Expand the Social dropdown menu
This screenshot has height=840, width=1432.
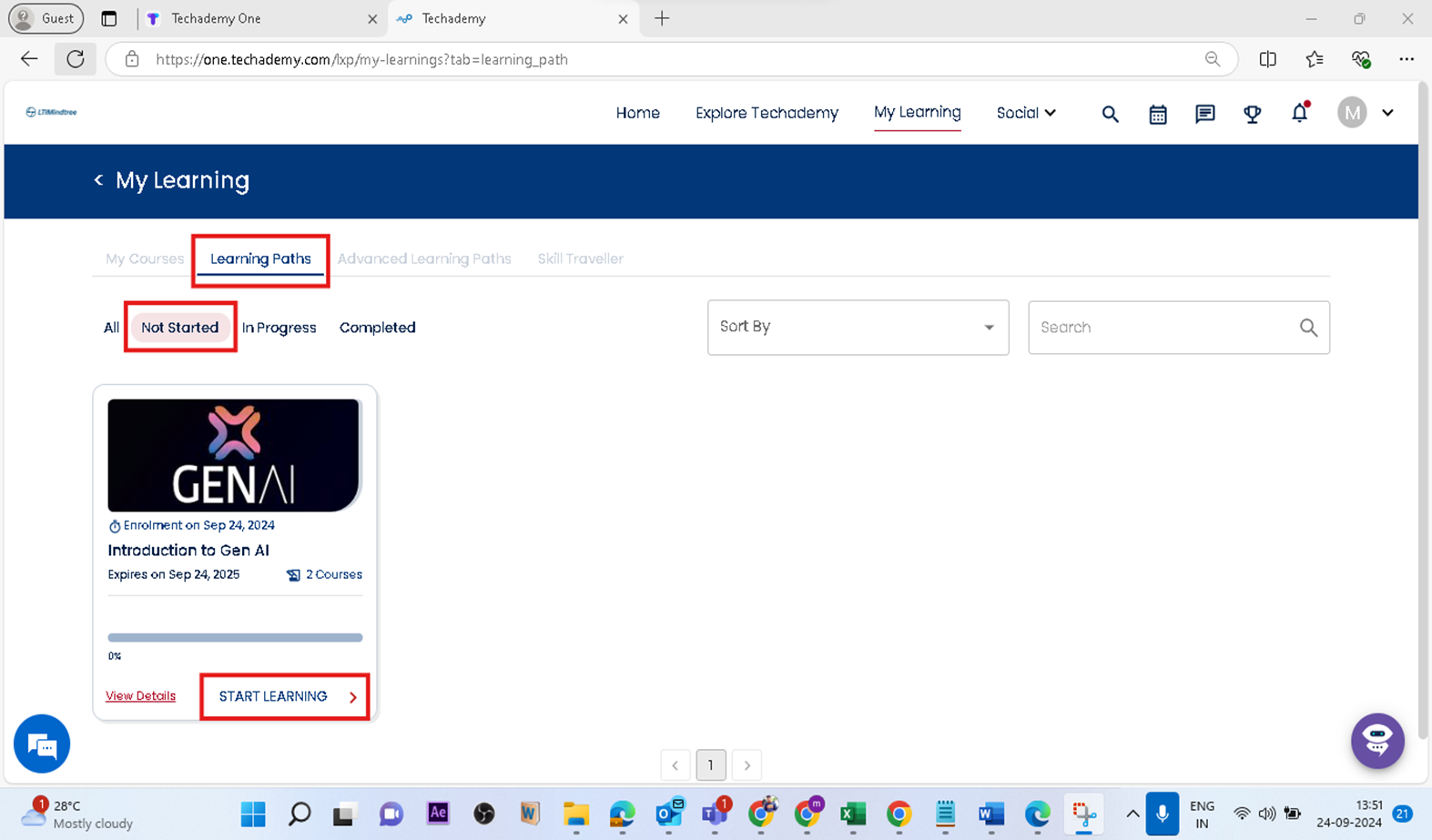[1026, 113]
